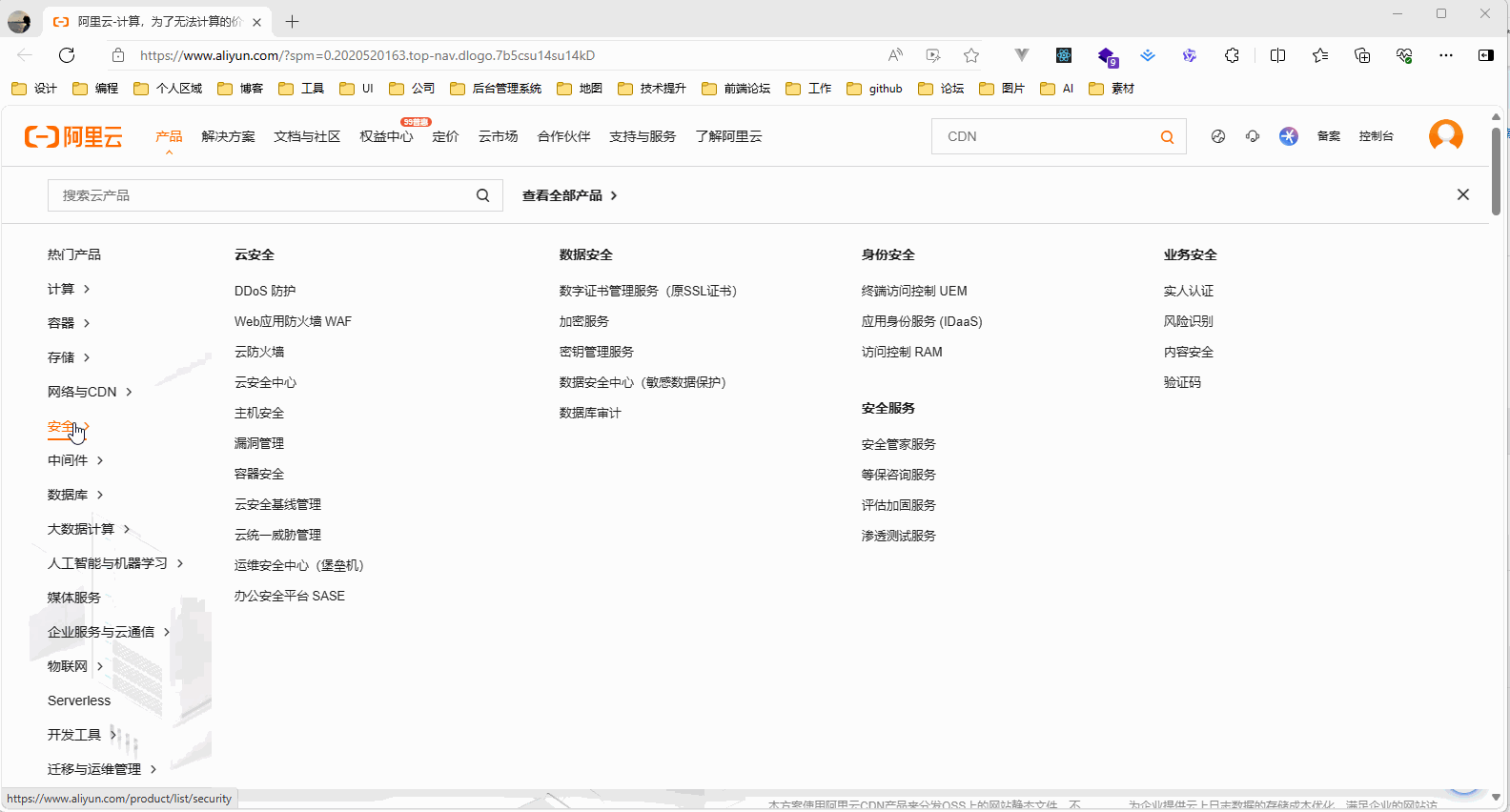Open the github bookmark folder
Screen dimensions: 1510x812
click(874, 89)
